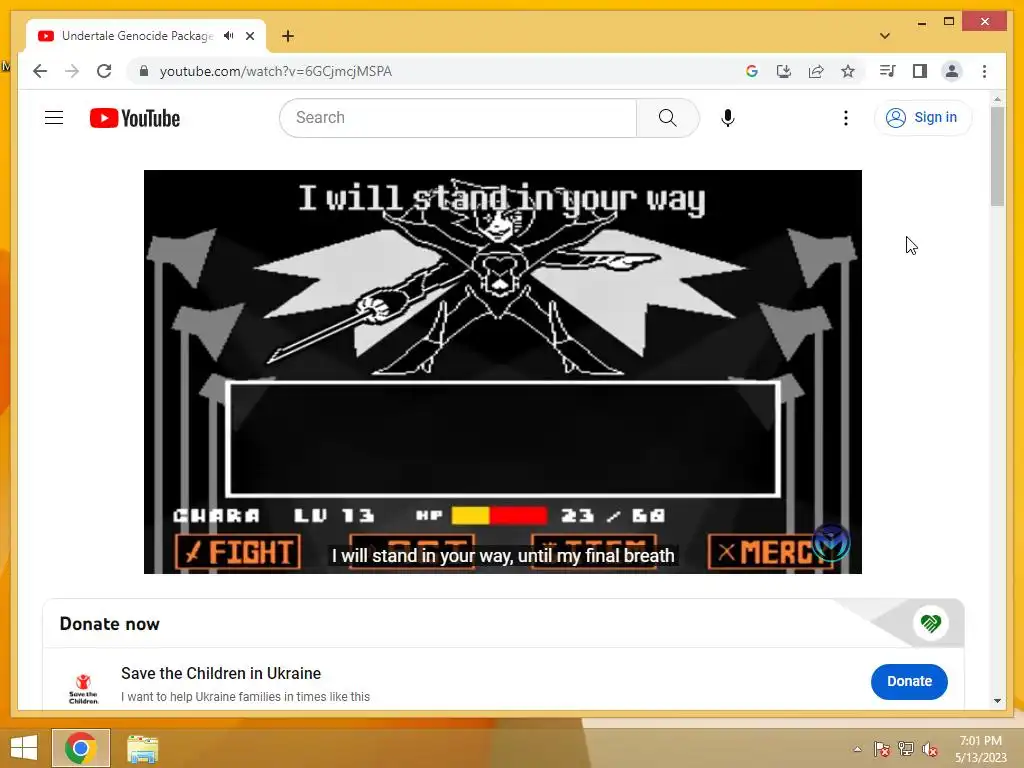This screenshot has height=768, width=1024.
Task: Open Action Center flag icon
Action: [881, 749]
